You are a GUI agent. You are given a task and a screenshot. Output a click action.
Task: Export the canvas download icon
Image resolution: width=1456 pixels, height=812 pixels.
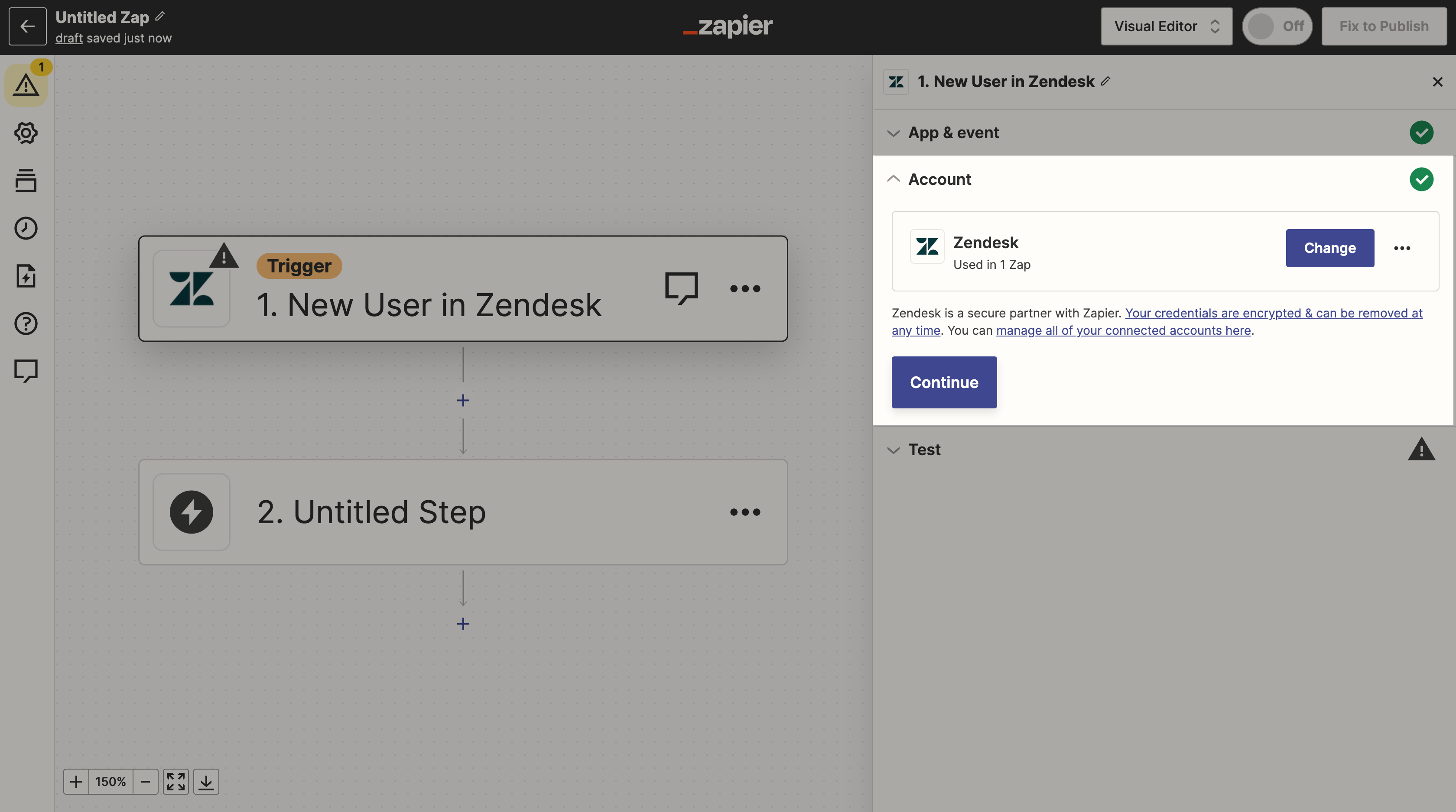click(206, 782)
